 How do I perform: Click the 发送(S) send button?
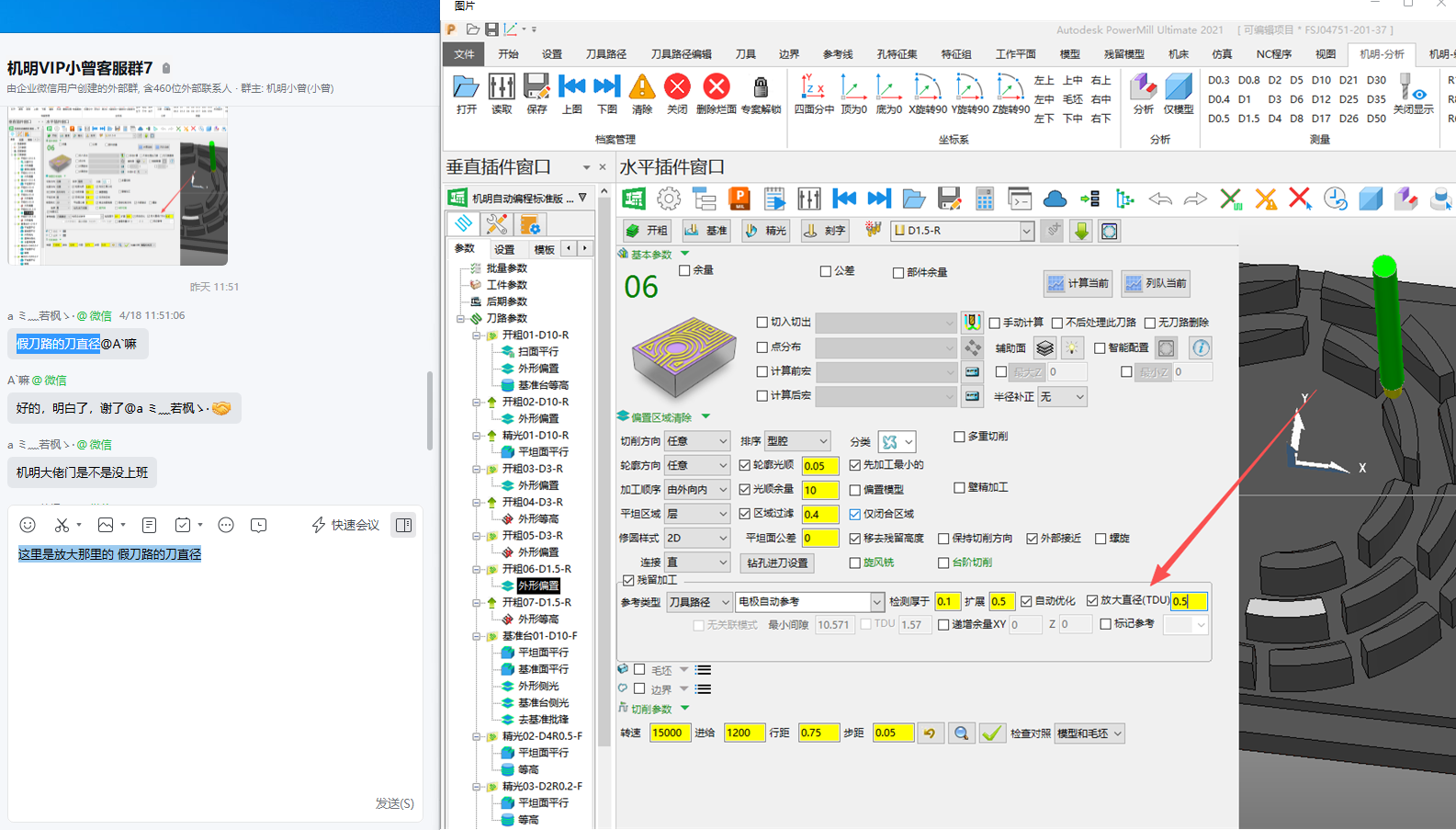(x=394, y=803)
